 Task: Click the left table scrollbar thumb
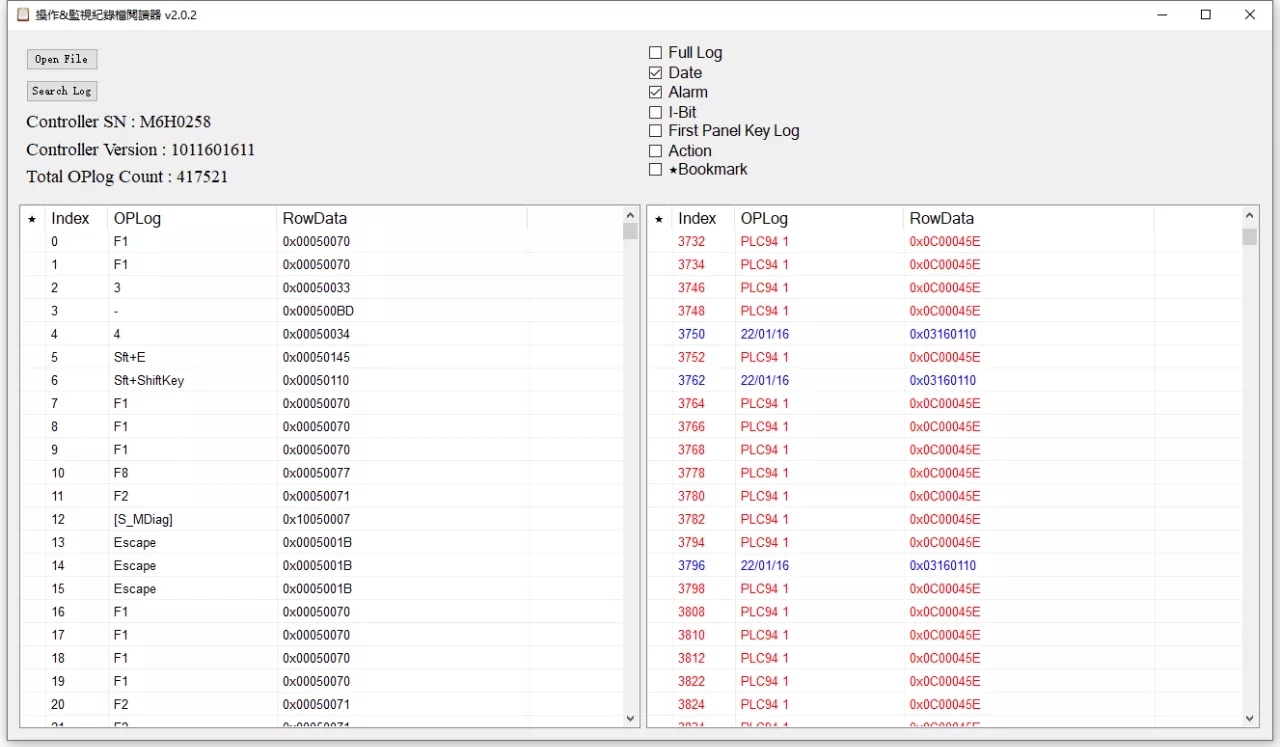tap(630, 231)
